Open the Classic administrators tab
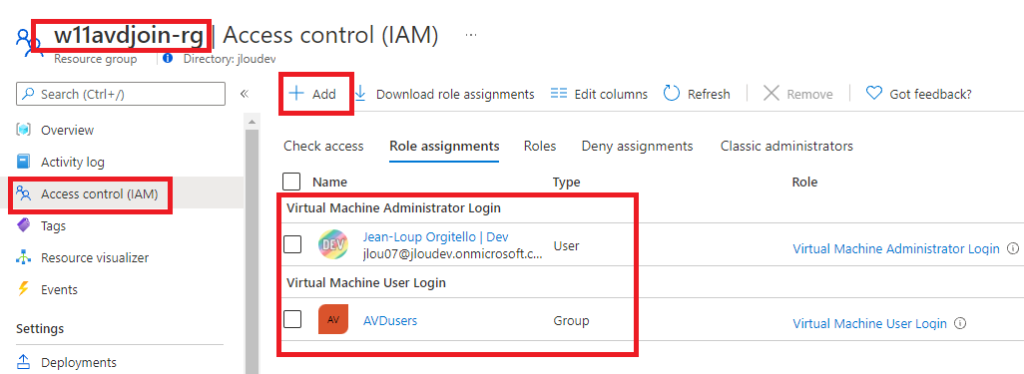 tap(787, 146)
